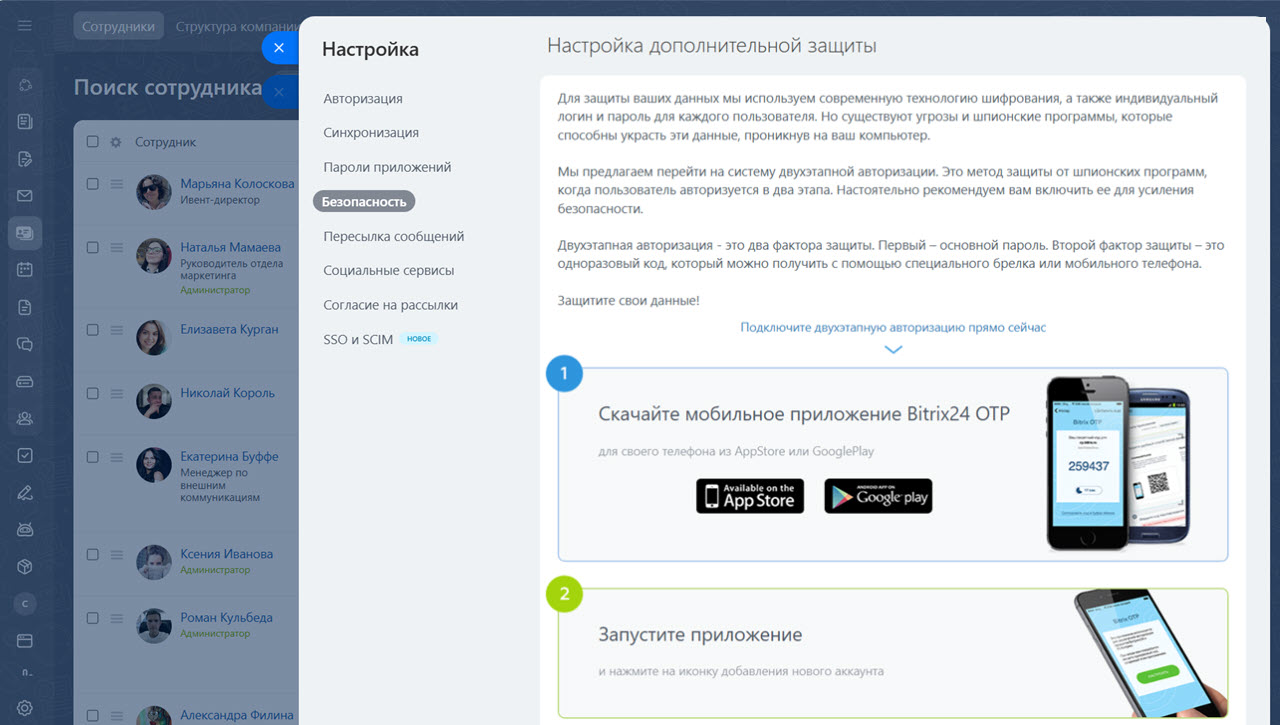Image resolution: width=1280 pixels, height=725 pixels.
Task: Expand the chevron below the two-step authorization link
Action: (x=892, y=349)
